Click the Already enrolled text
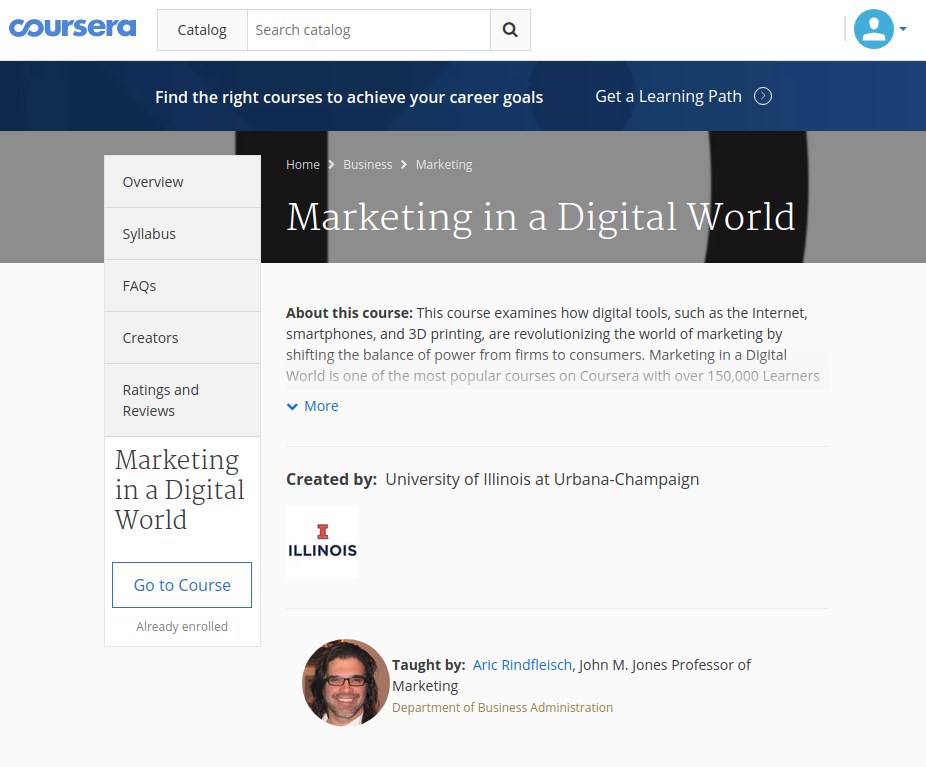Screen dimensions: 926x767 click(182, 626)
